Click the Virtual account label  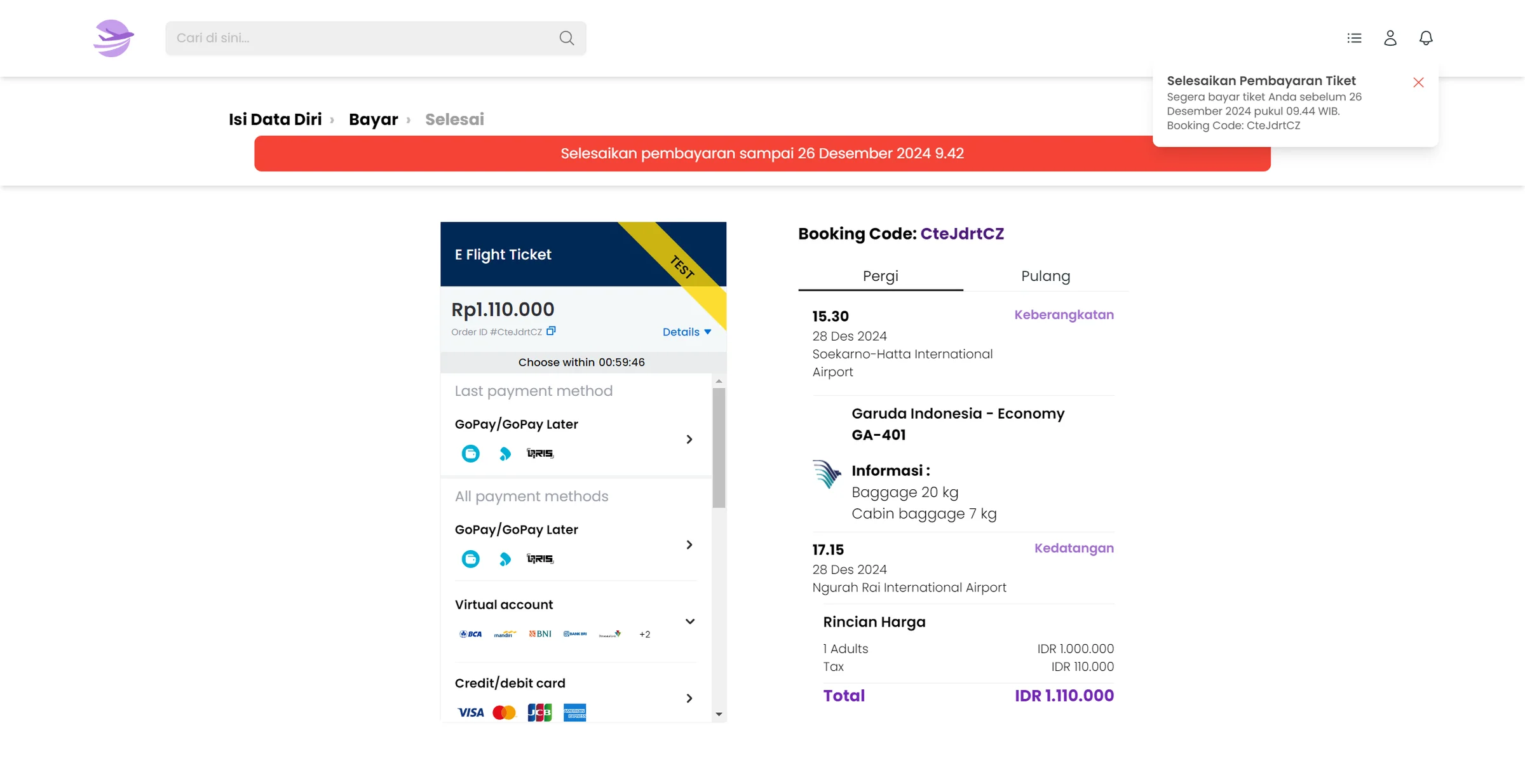[504, 605]
